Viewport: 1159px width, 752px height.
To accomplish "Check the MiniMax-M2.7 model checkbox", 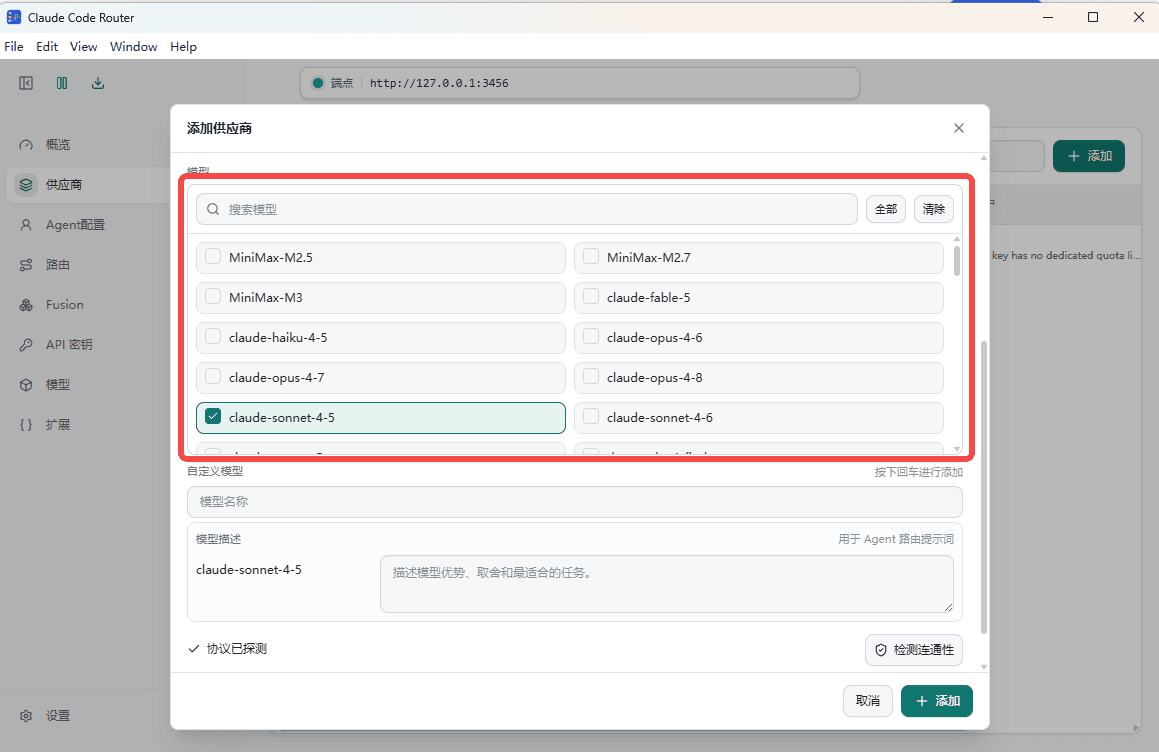I will tap(591, 257).
